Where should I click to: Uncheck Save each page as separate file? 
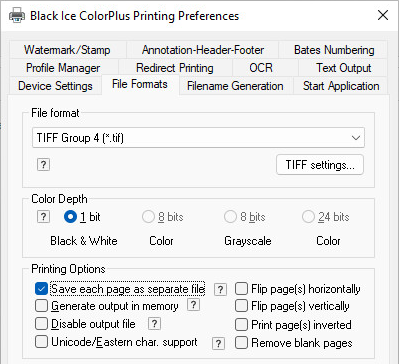pyautogui.click(x=41, y=289)
